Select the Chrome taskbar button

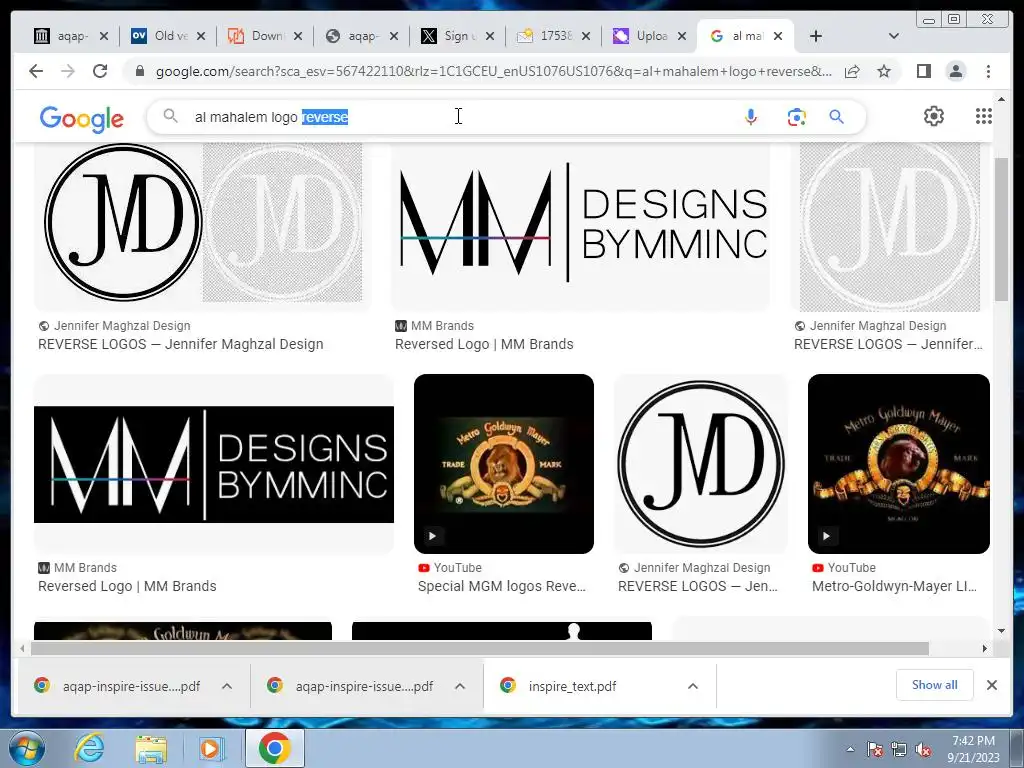[274, 748]
